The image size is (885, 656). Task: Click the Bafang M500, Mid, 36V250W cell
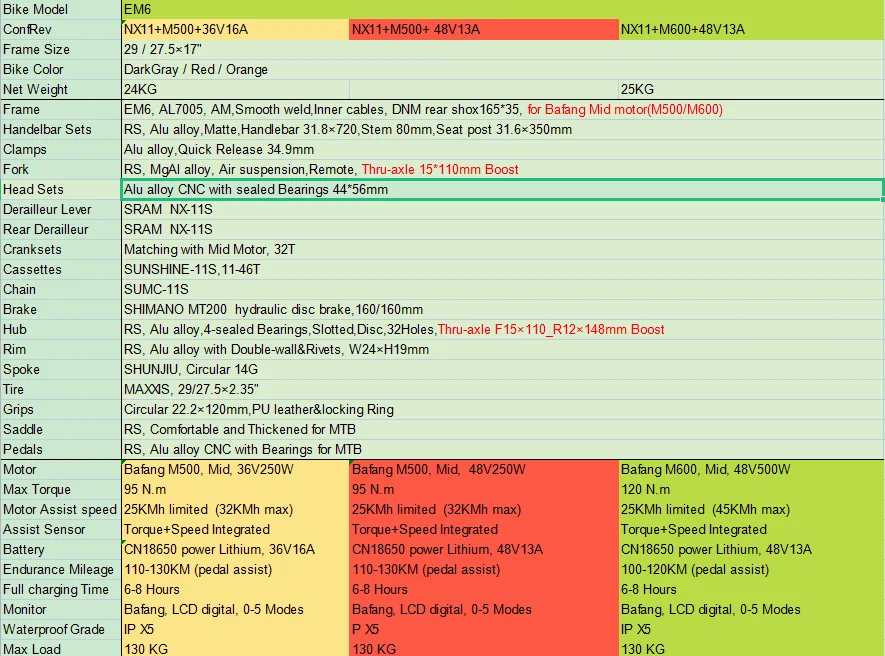click(x=235, y=470)
